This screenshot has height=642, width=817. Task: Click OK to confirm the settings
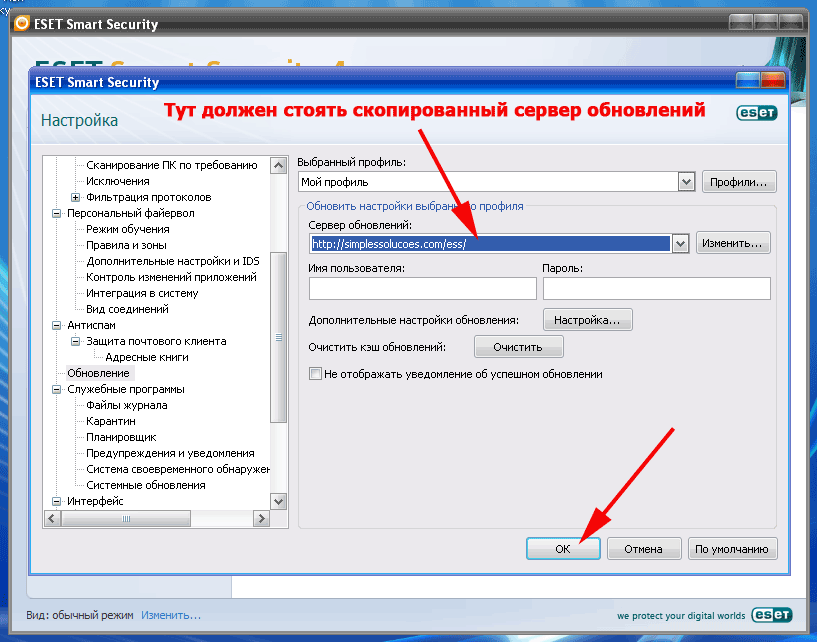[x=563, y=549]
